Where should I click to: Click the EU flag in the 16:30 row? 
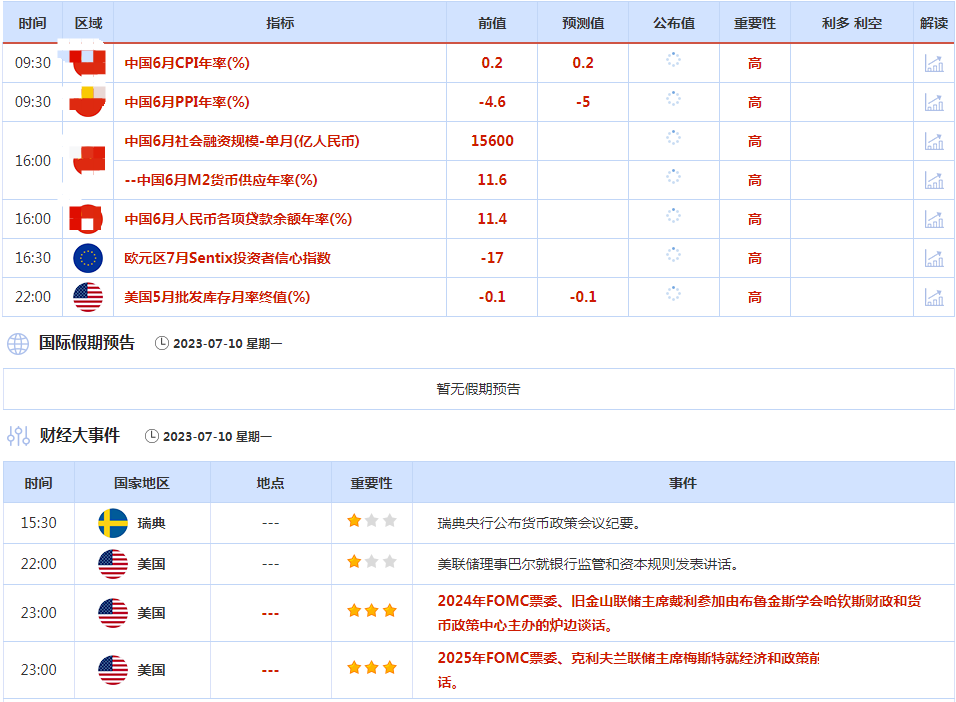tap(88, 258)
